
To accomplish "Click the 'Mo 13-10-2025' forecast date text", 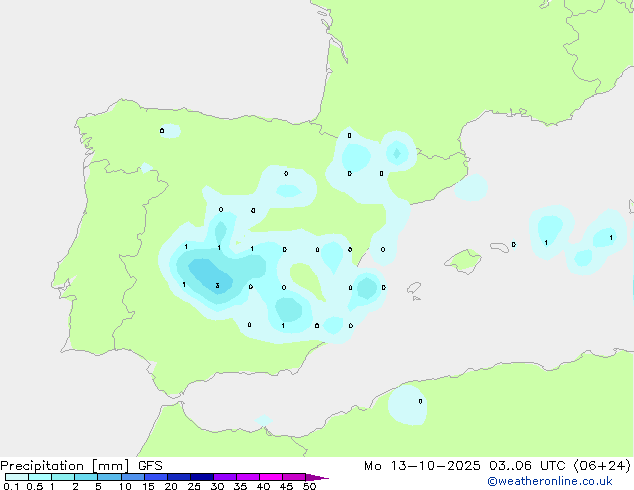I will coord(422,466).
